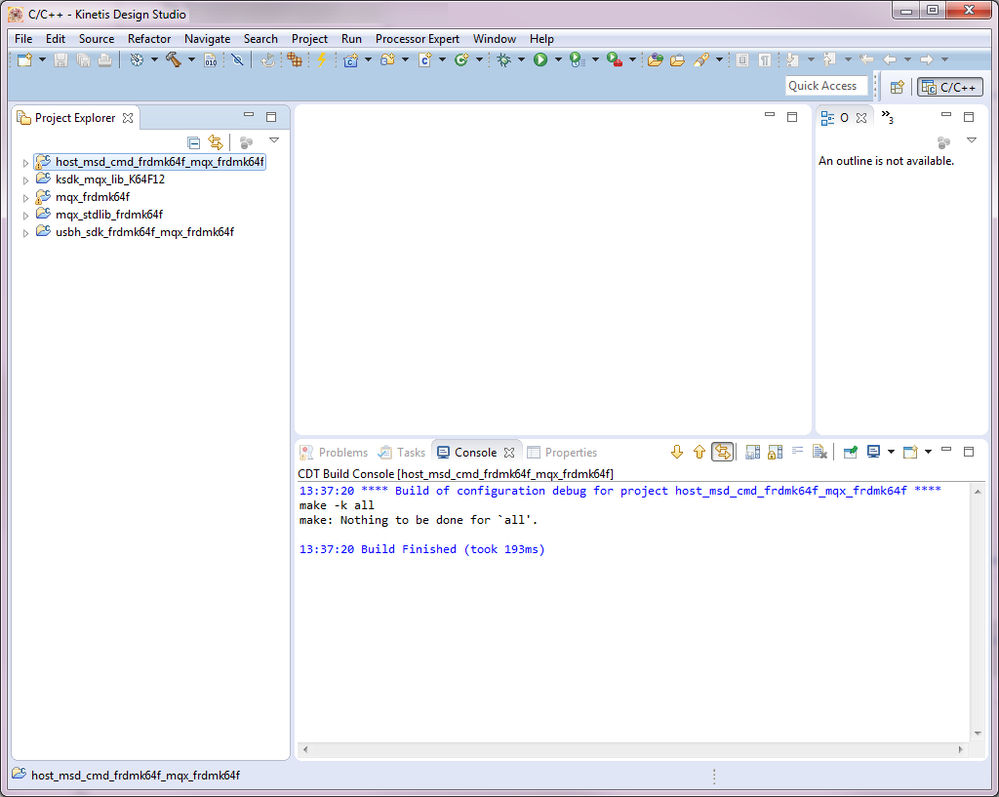Expand usbh_sdk_frdmk64f_mqx_frdmk64f project node
This screenshot has height=797, width=999.
coord(25,233)
